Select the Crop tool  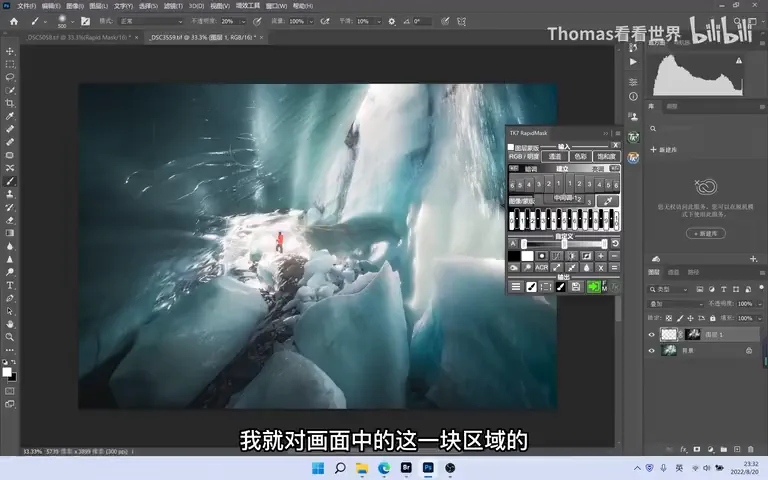coord(10,103)
